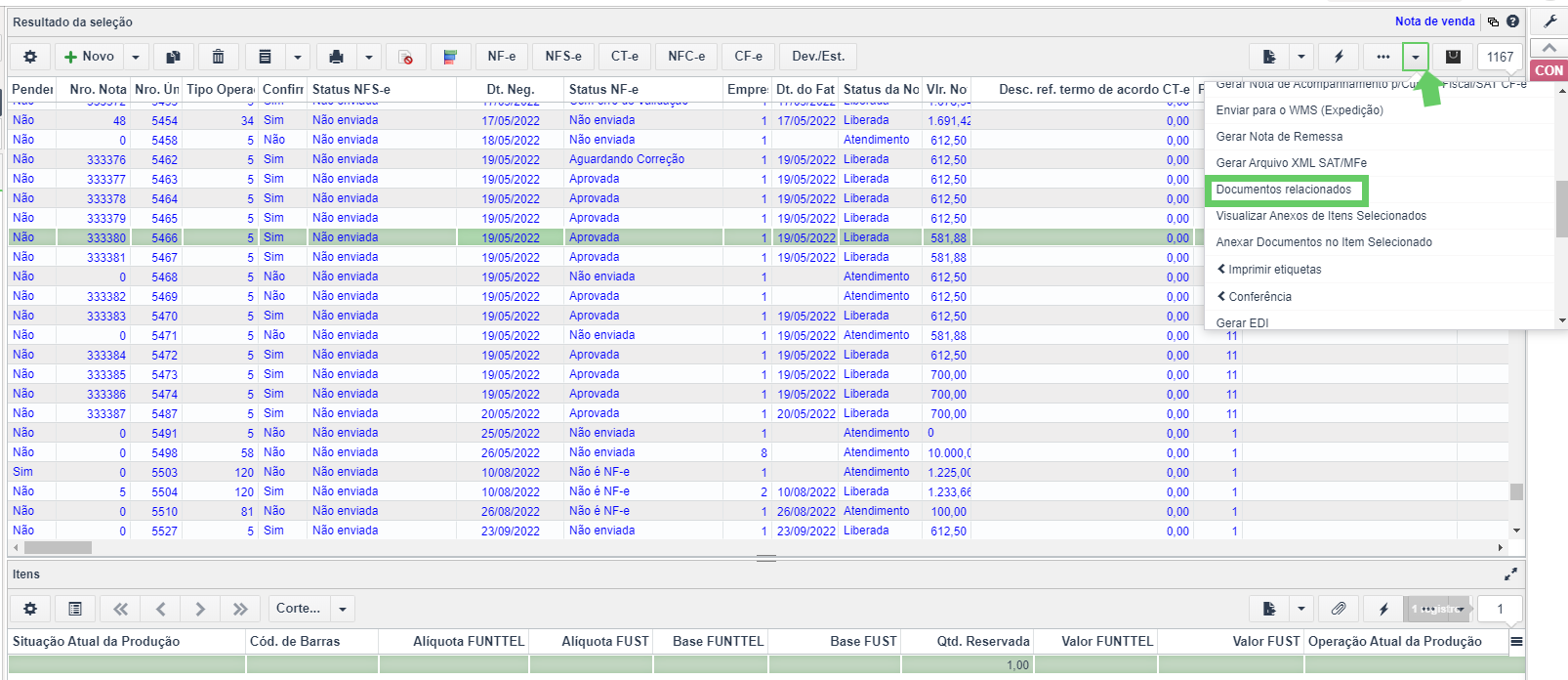Image resolution: width=1568 pixels, height=680 pixels.
Task: Click the duplicate record icon
Action: pyautogui.click(x=173, y=57)
